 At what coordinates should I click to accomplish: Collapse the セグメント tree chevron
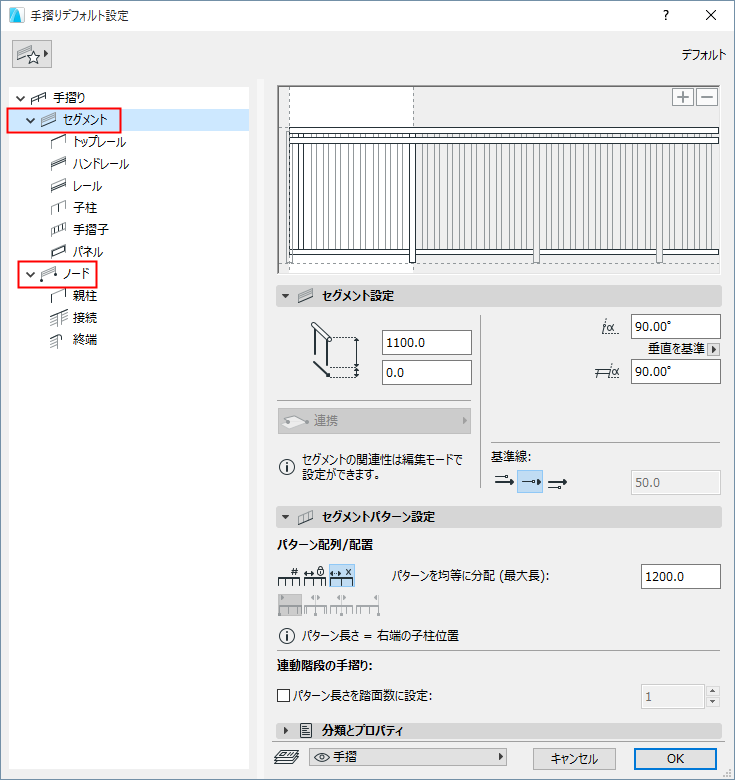30,120
